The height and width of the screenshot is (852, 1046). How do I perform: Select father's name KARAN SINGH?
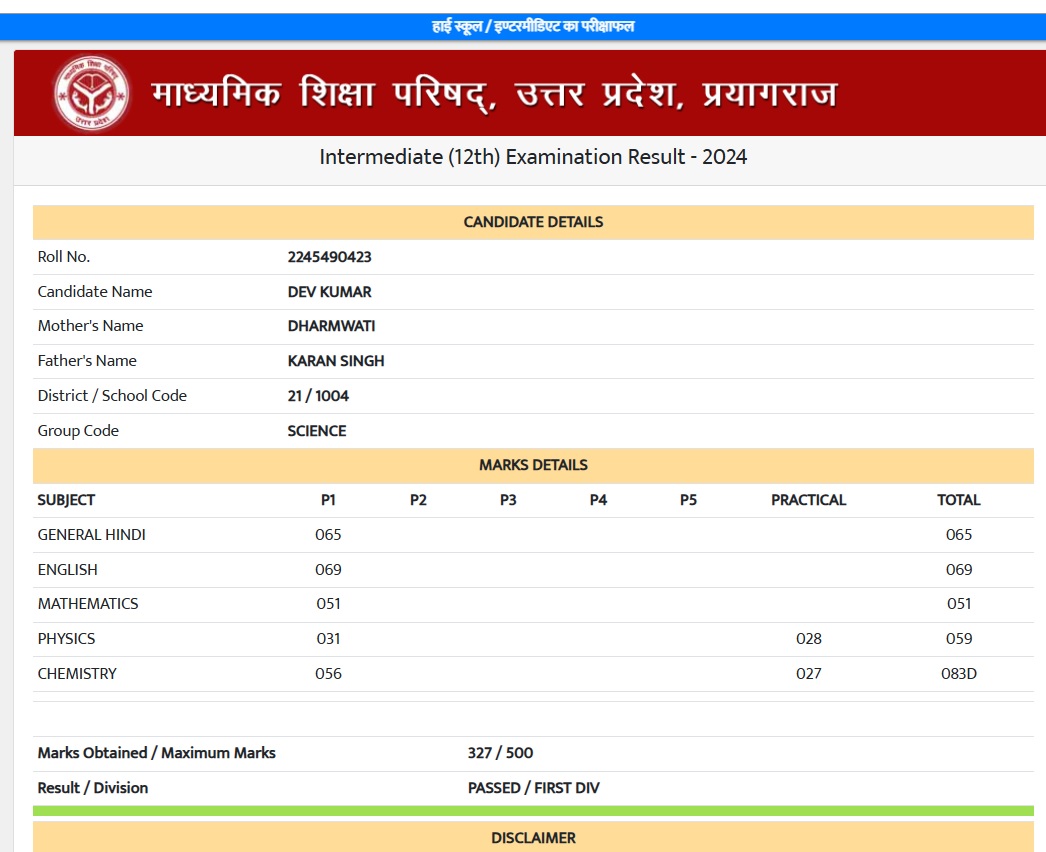[x=336, y=361]
